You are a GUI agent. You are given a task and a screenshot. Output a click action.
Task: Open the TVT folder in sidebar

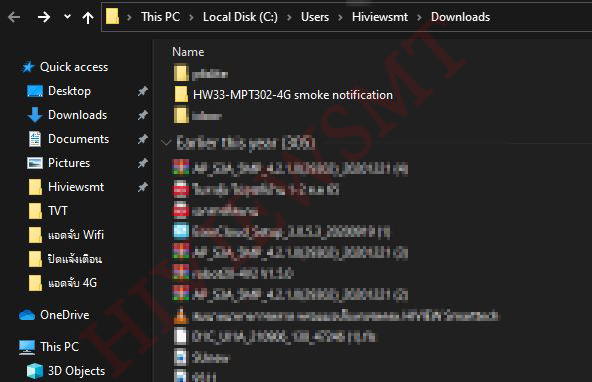[58, 211]
